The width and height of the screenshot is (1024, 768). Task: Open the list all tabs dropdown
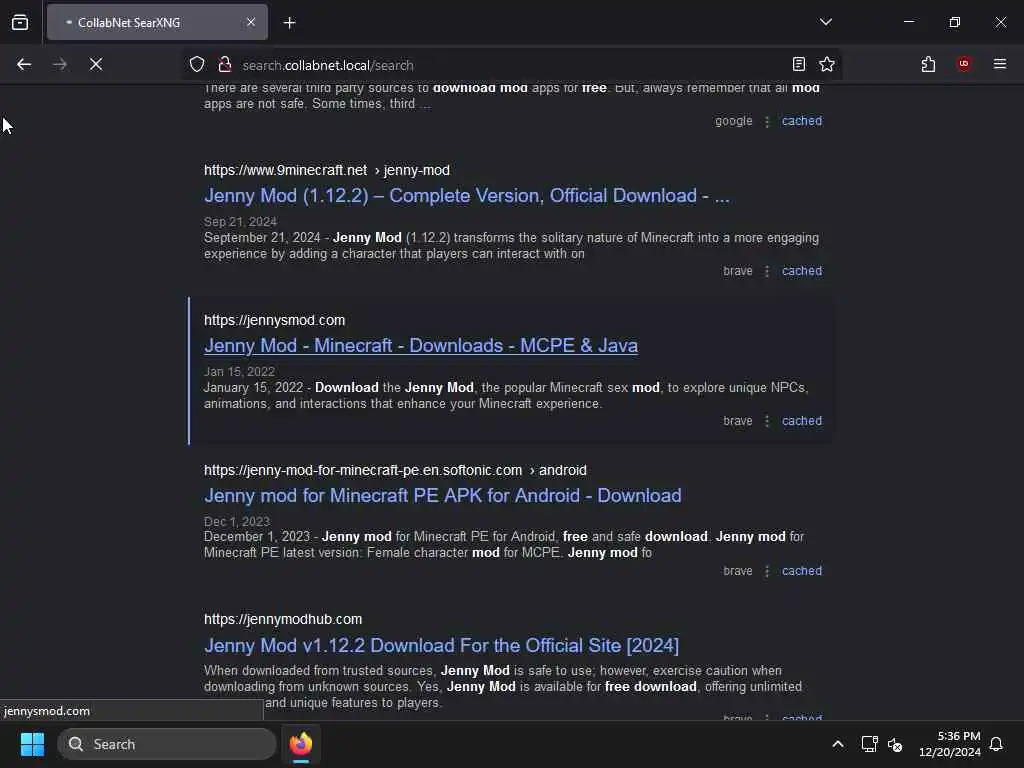(825, 22)
